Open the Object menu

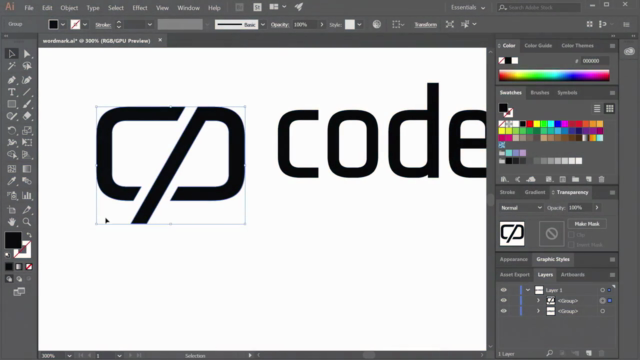pos(69,8)
